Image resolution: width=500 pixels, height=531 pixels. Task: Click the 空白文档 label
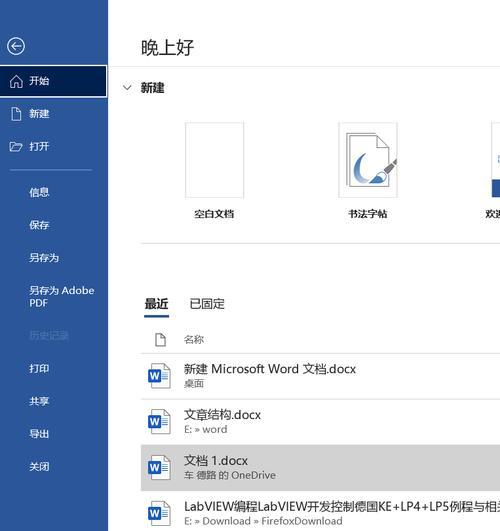point(214,214)
